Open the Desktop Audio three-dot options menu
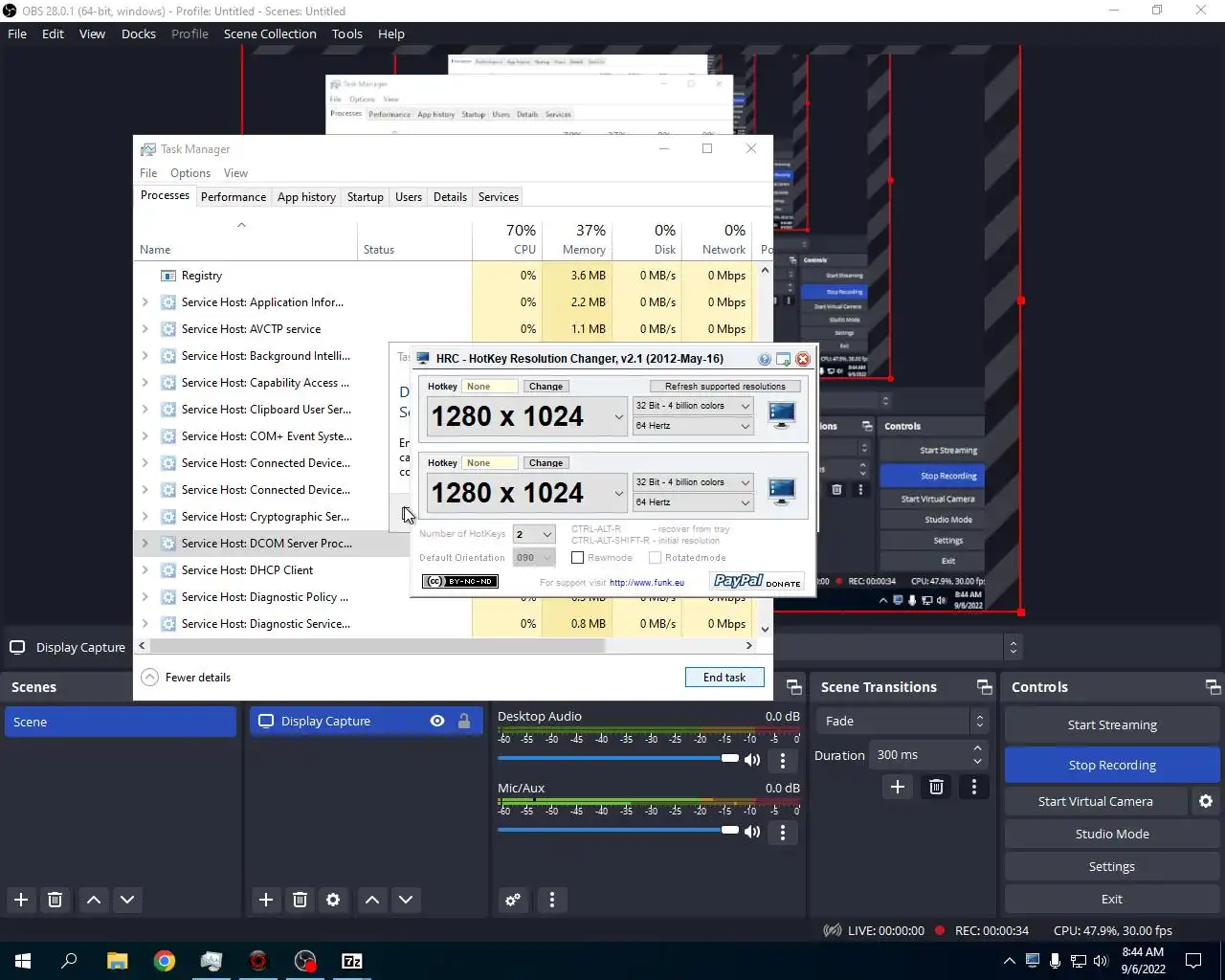 coord(783,761)
